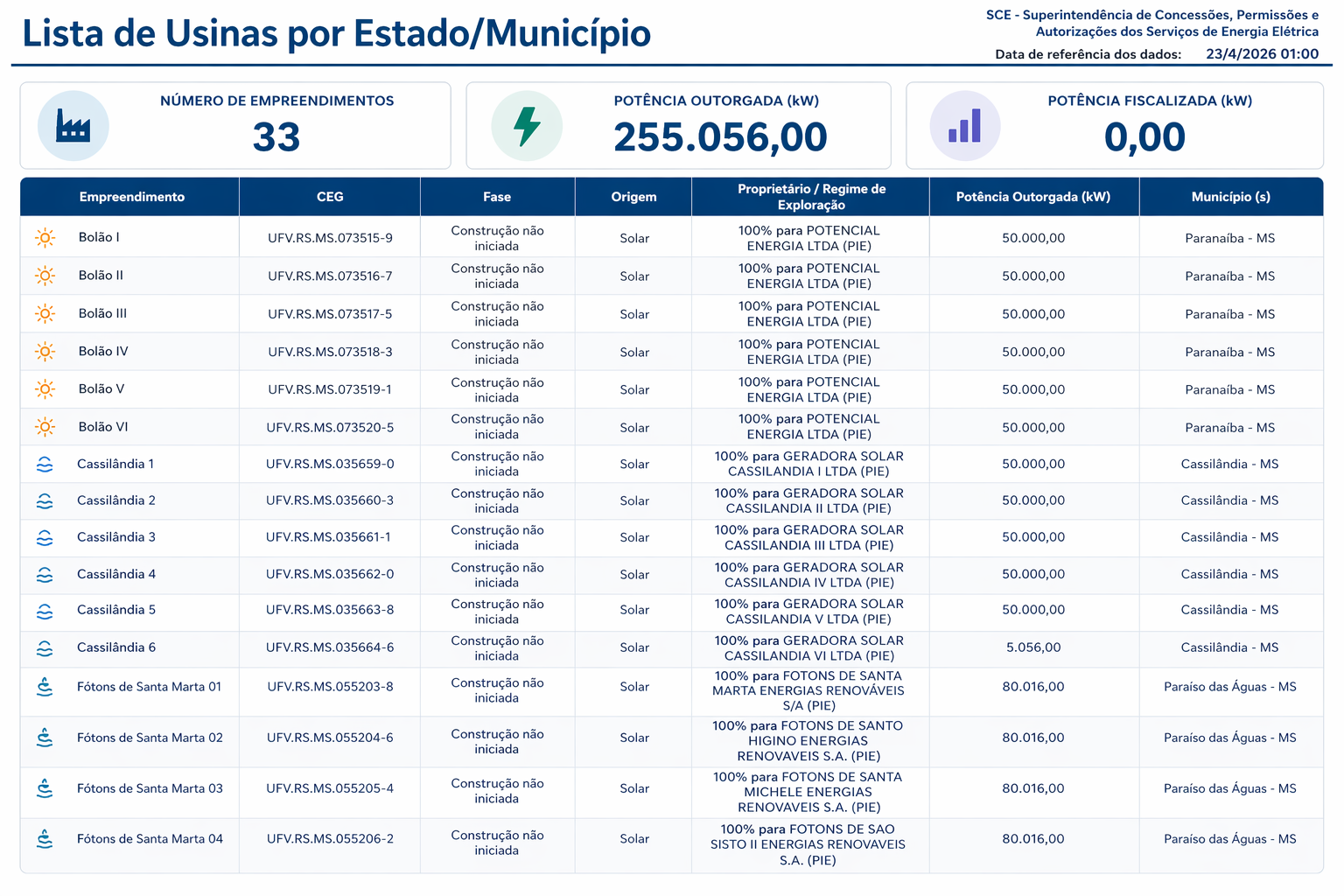
Task: Click the Fase column header
Action: pos(496,197)
